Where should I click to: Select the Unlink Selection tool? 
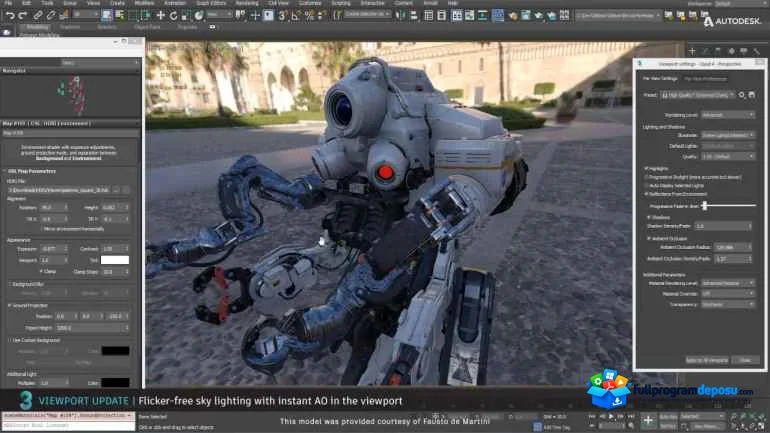(51, 16)
